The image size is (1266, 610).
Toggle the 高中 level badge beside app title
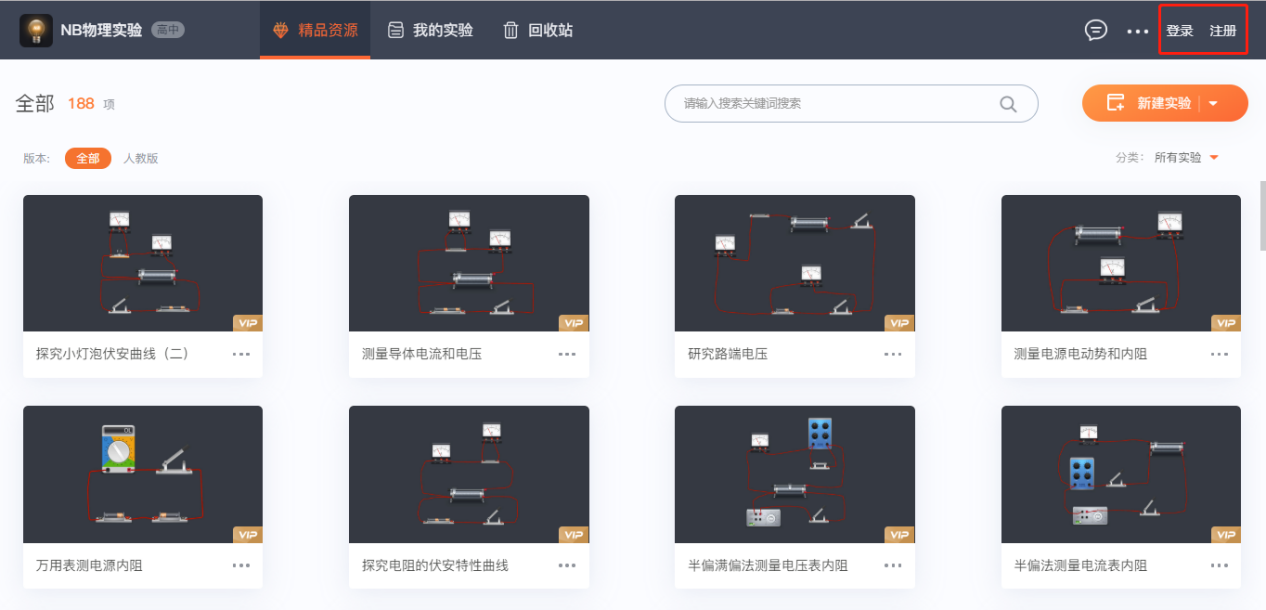(166, 30)
